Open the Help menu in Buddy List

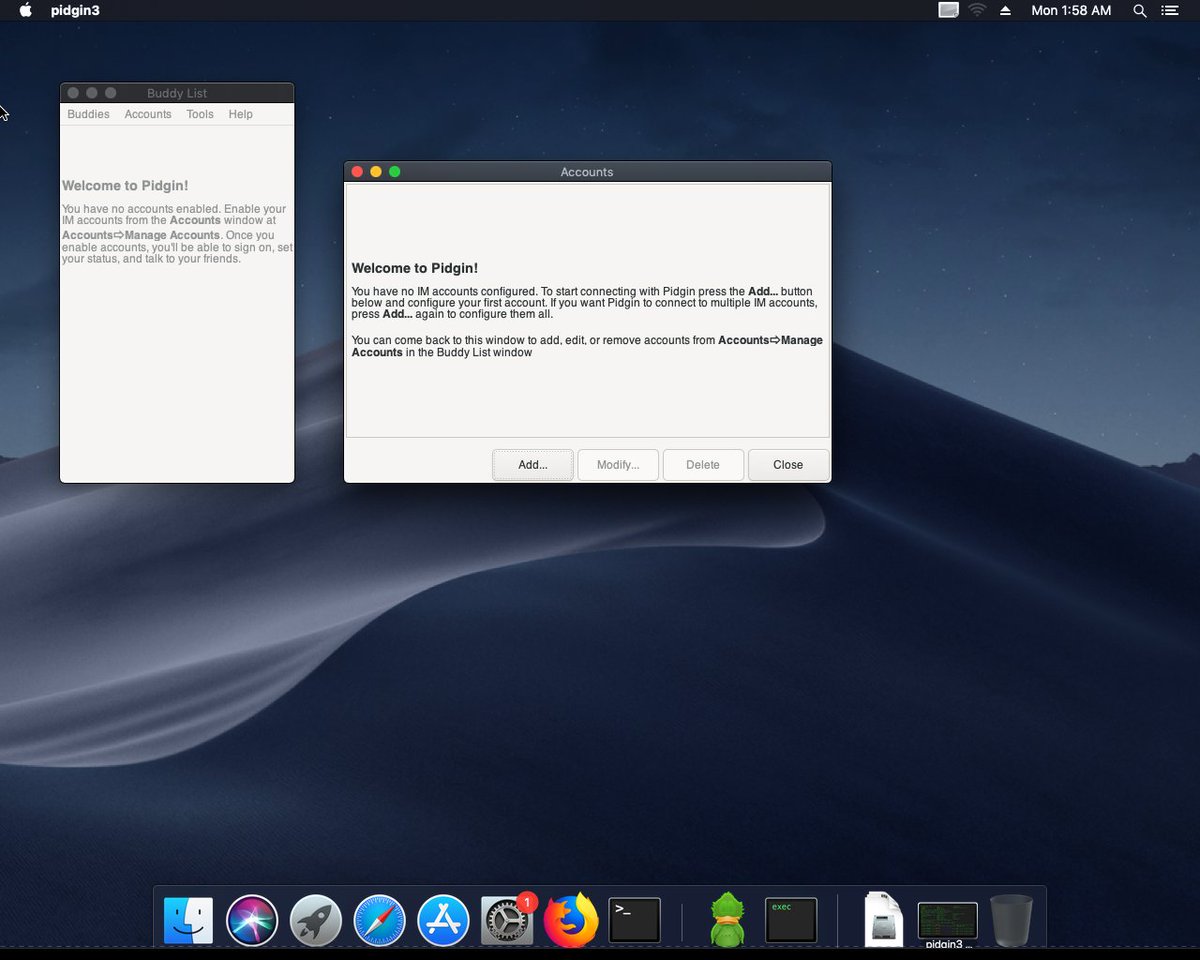(240, 114)
